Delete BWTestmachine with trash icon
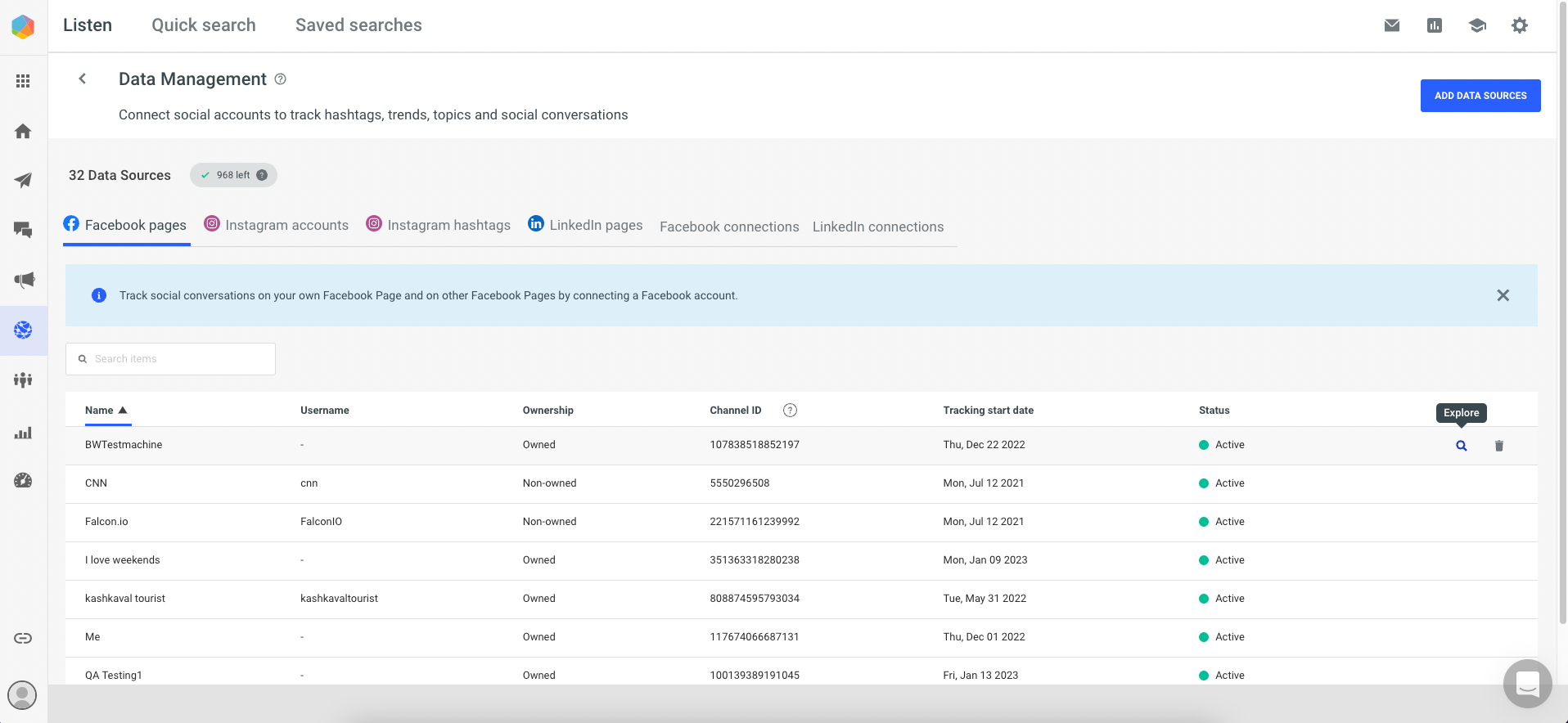This screenshot has height=723, width=1568. pyautogui.click(x=1499, y=446)
